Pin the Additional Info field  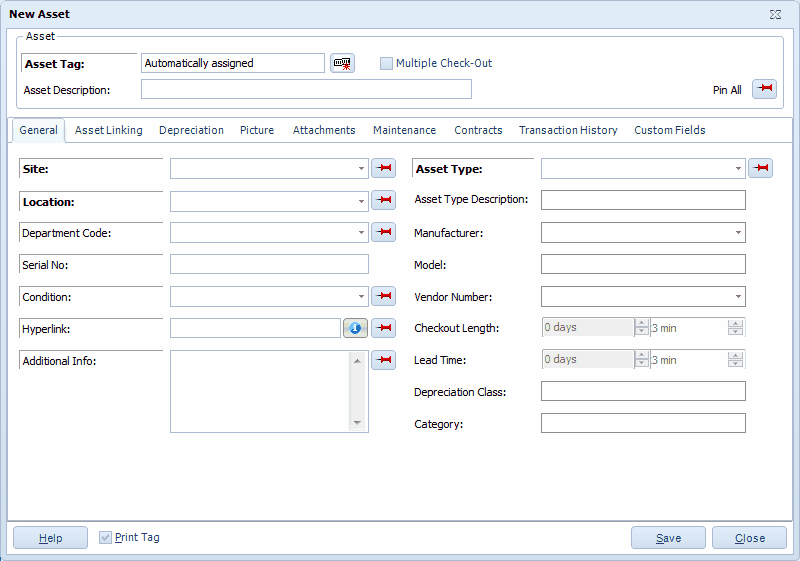[x=384, y=360]
